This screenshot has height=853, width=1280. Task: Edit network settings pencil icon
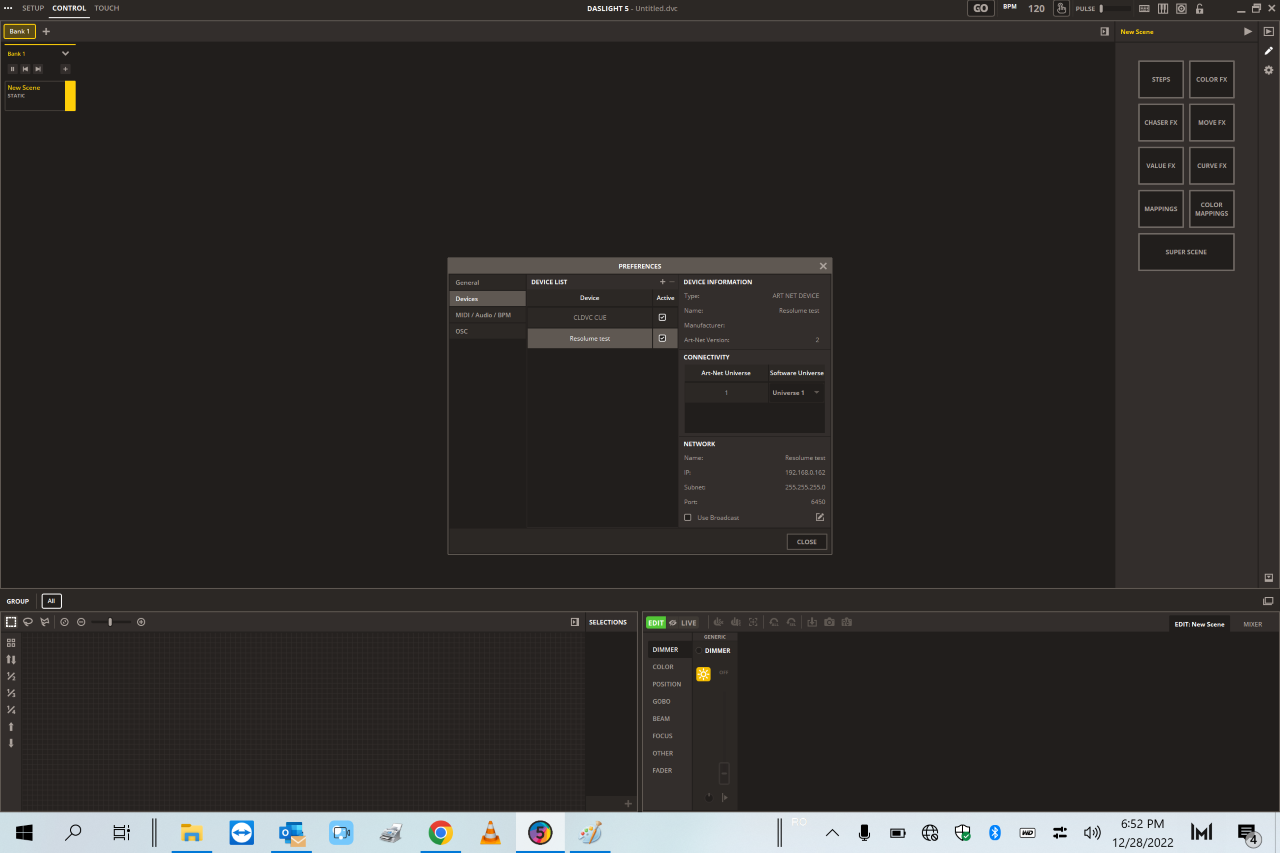(820, 517)
